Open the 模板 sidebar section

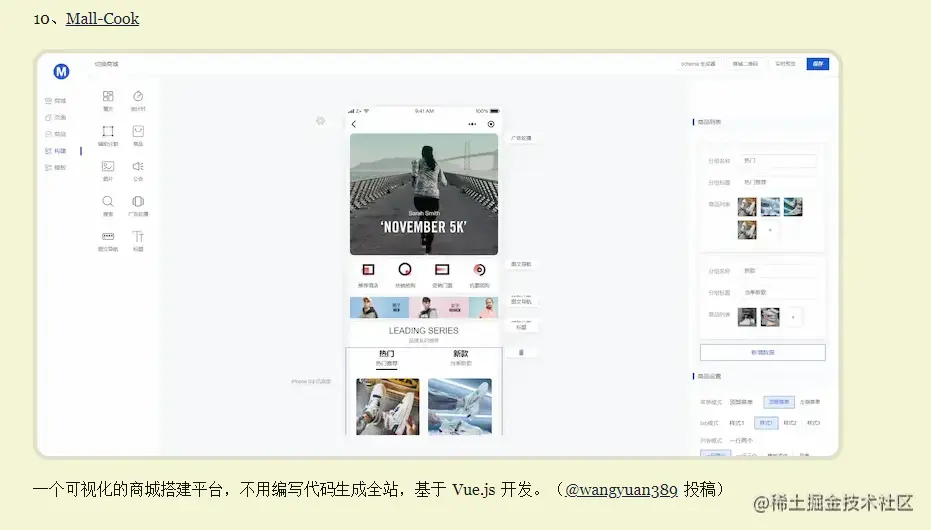pyautogui.click(x=56, y=167)
